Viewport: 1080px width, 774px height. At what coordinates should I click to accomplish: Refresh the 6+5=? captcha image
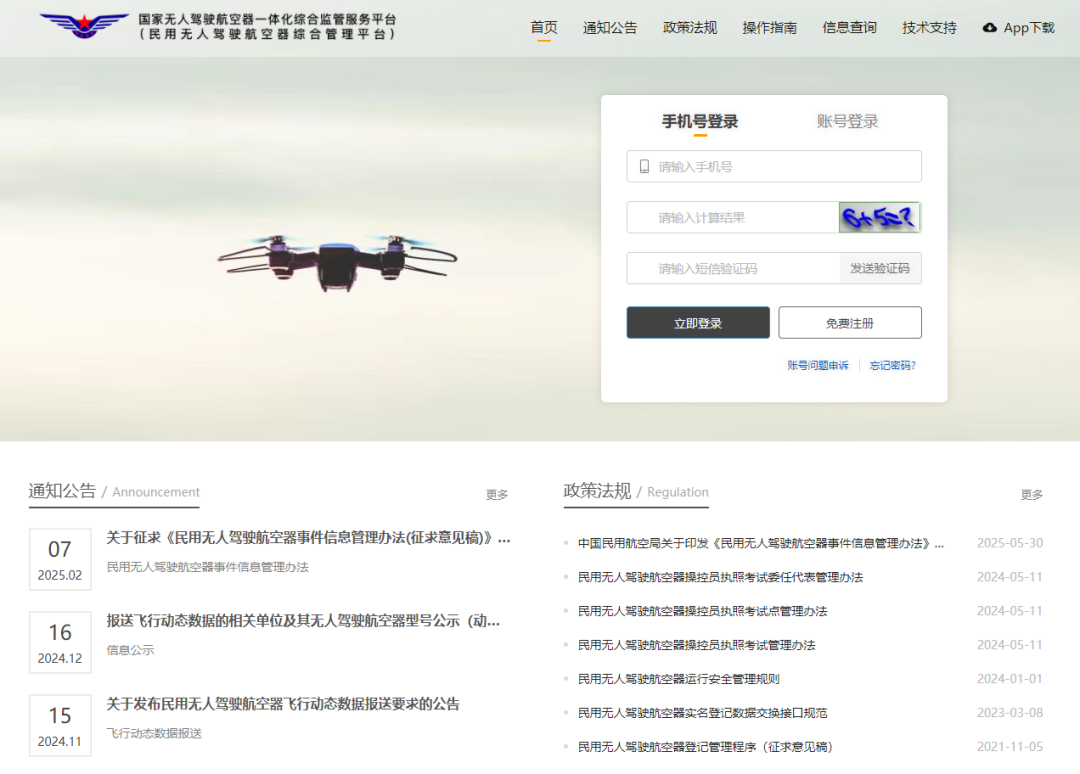tap(880, 218)
